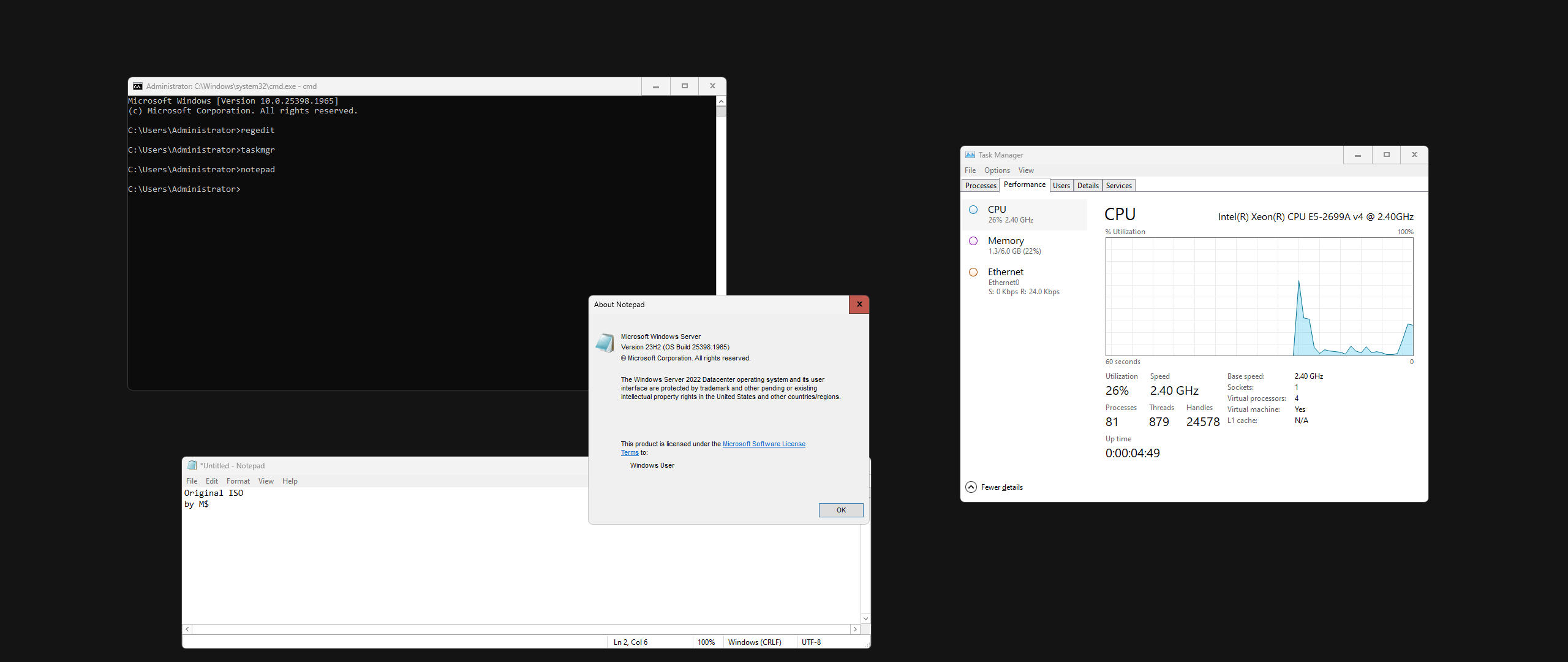Click the Task Manager title bar icon
Screen dimensions: 1568x662
point(970,155)
